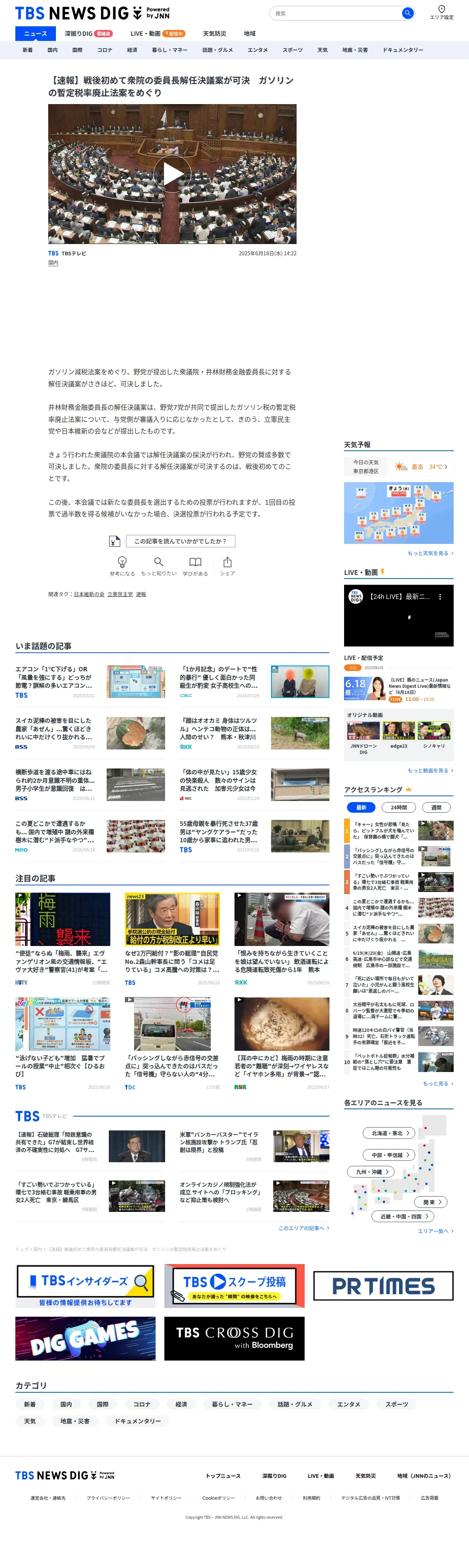
Task: Open the TBS CROSS DIG with Bloomberg banner
Action: click(234, 1339)
